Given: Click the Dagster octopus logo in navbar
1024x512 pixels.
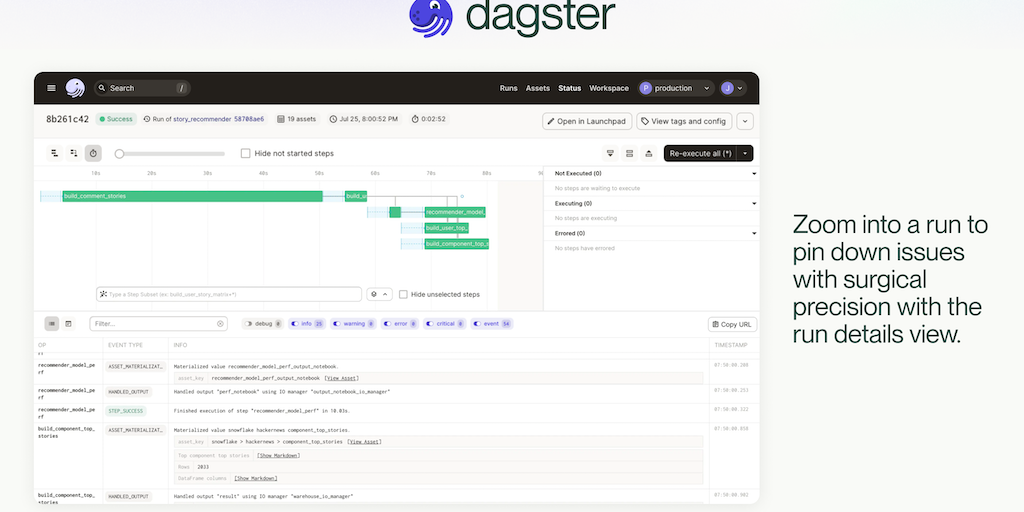Looking at the screenshot, I should pos(75,88).
